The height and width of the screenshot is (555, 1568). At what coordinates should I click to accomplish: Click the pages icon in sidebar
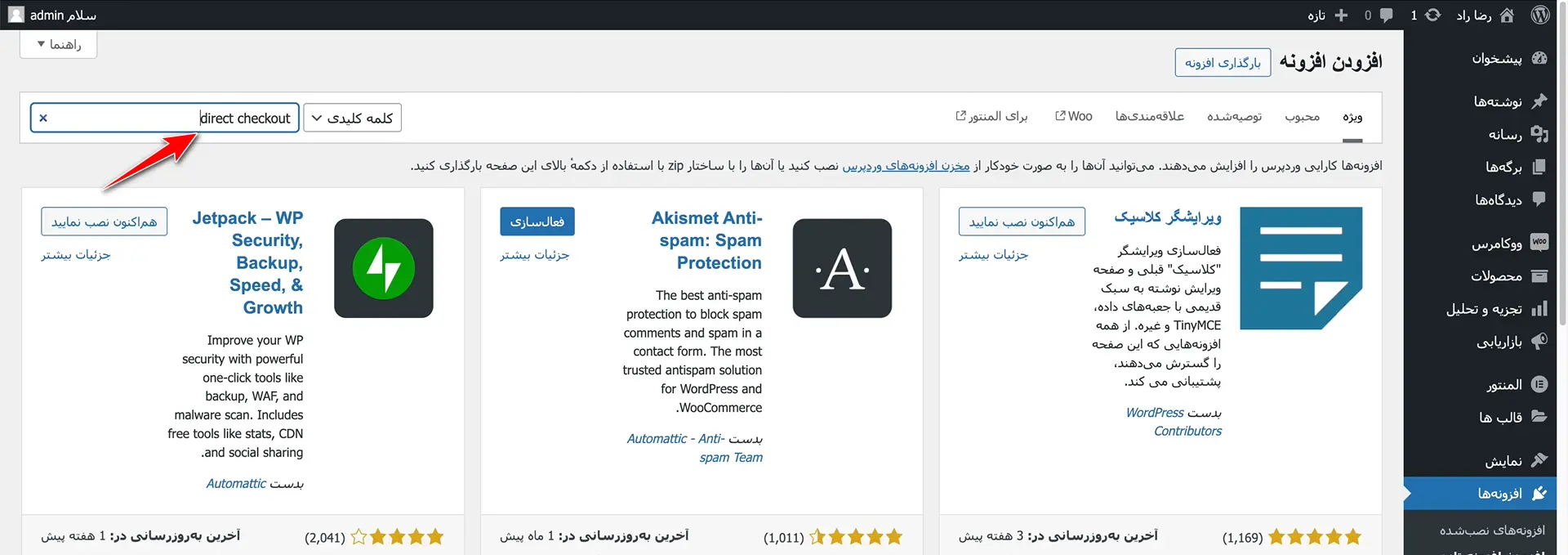pos(1539,167)
